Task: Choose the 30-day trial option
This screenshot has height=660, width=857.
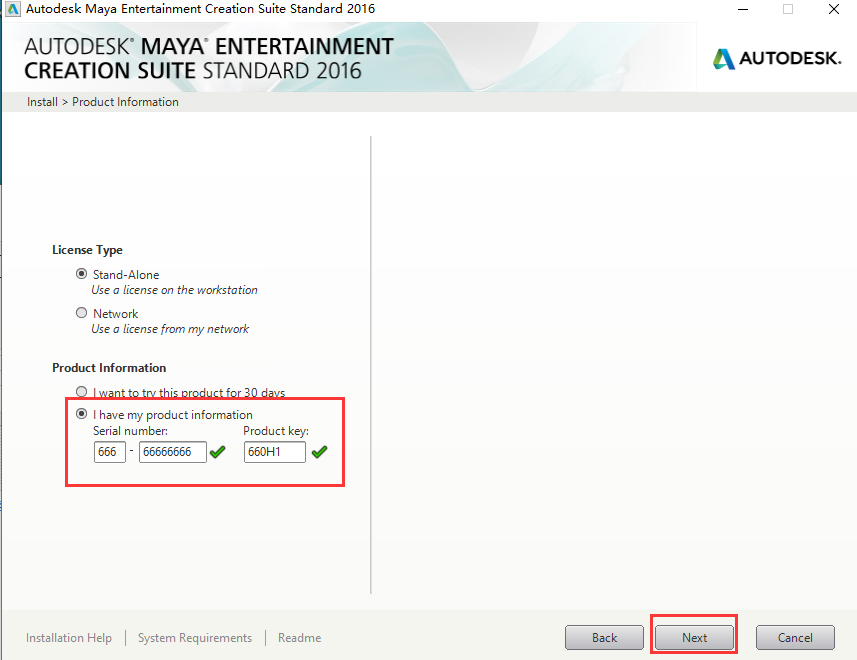Action: [81, 392]
